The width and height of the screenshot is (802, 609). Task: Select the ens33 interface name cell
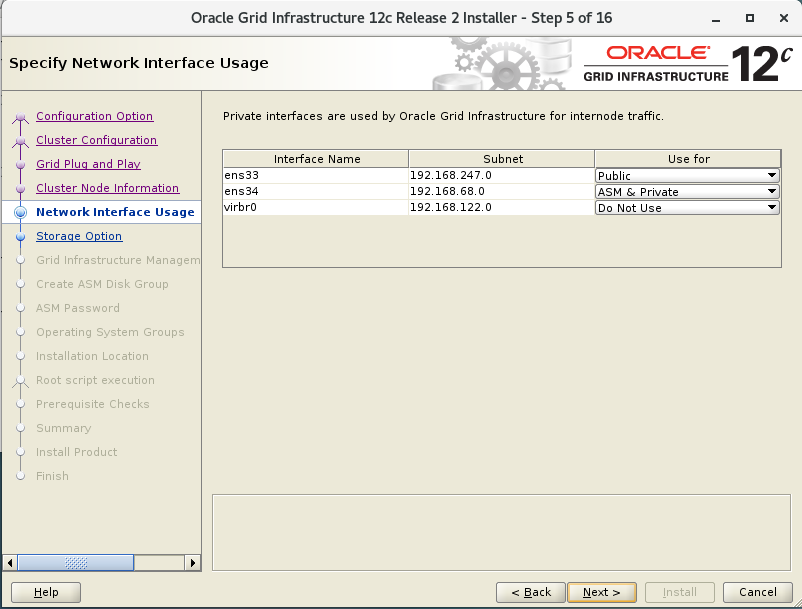[x=316, y=175]
